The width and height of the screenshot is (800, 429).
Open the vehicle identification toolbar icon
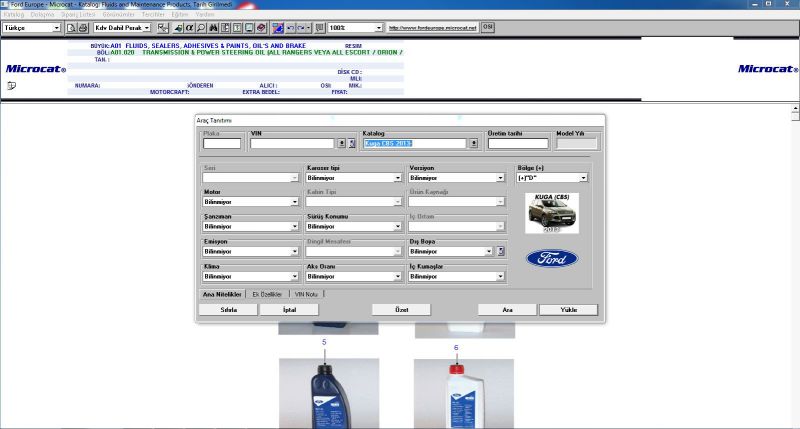(163, 28)
